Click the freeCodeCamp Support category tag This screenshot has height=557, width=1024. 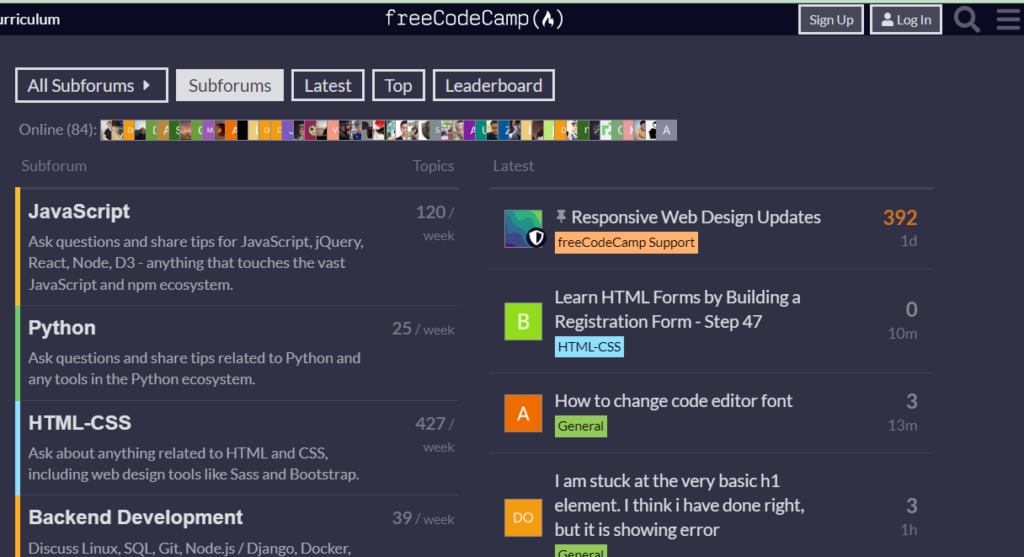click(x=626, y=242)
